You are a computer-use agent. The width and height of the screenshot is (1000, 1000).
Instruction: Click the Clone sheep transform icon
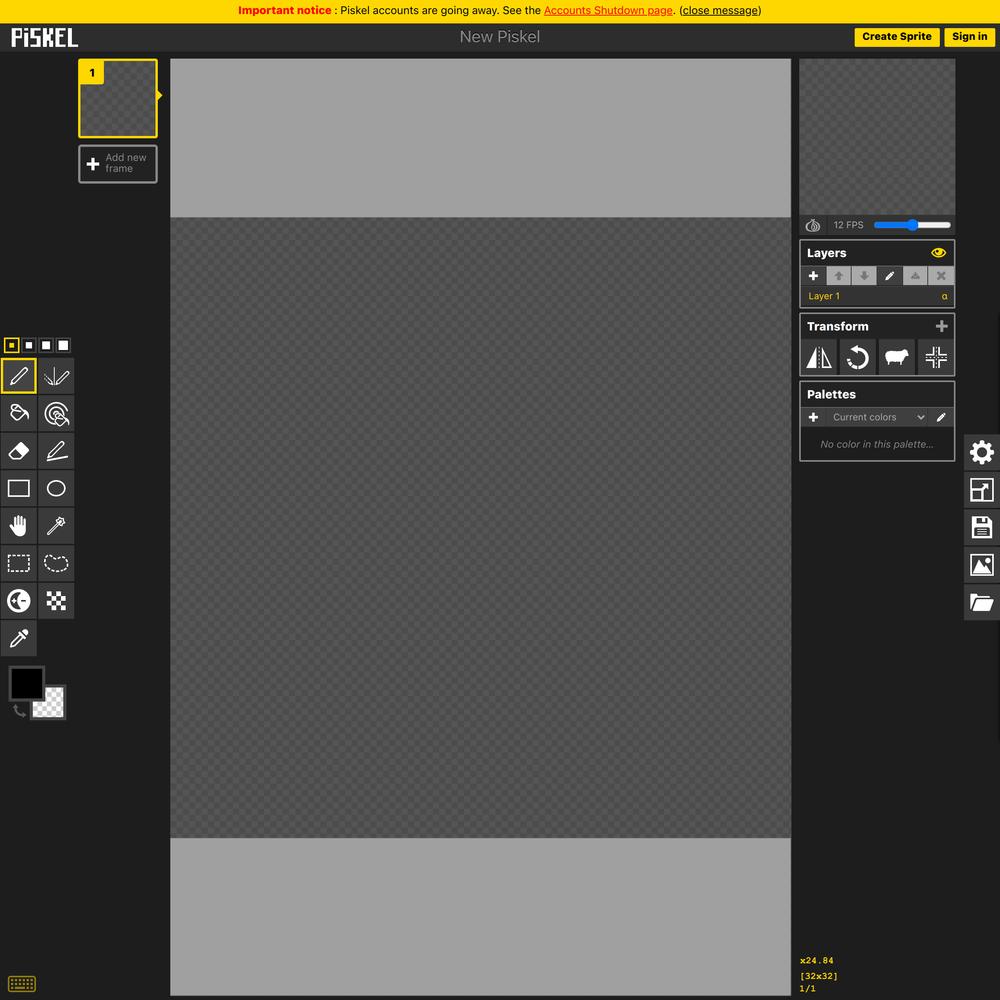point(897,357)
